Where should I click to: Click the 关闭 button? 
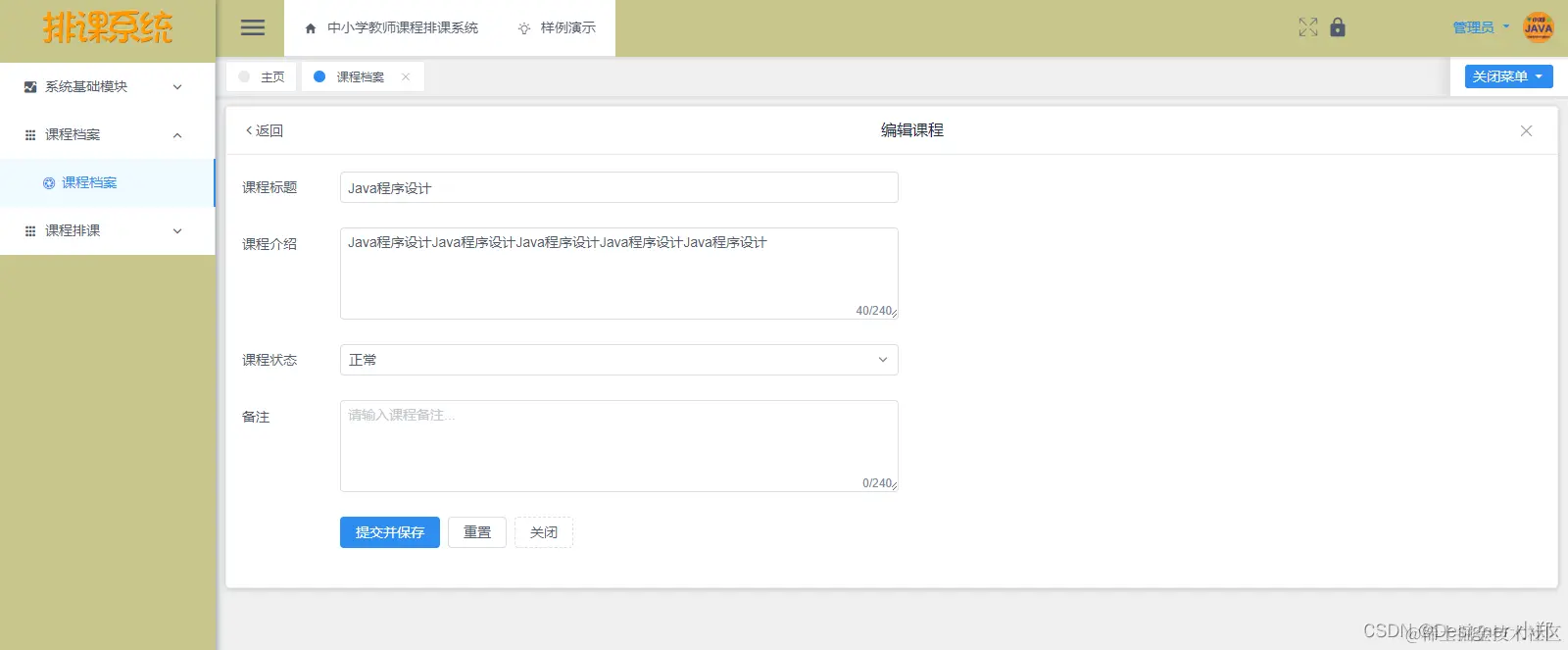click(x=544, y=532)
